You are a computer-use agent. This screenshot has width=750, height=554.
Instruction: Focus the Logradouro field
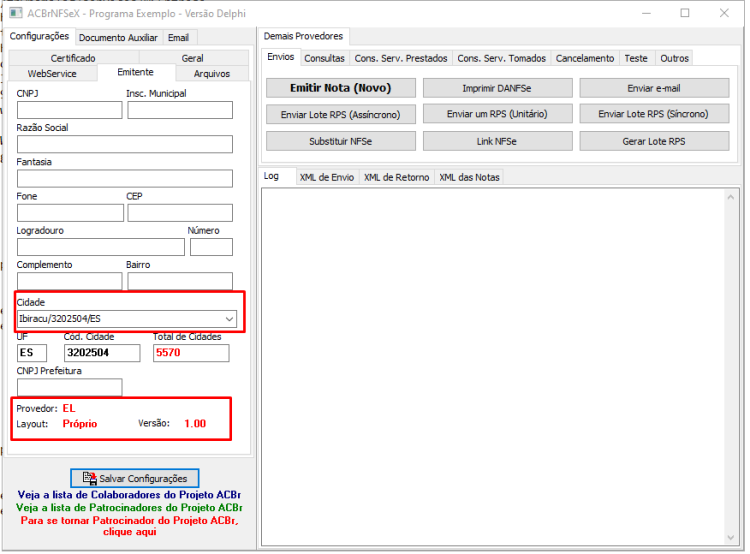click(101, 247)
